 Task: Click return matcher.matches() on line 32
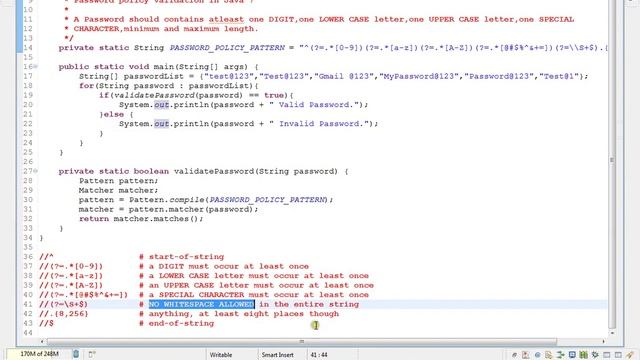click(x=140, y=219)
